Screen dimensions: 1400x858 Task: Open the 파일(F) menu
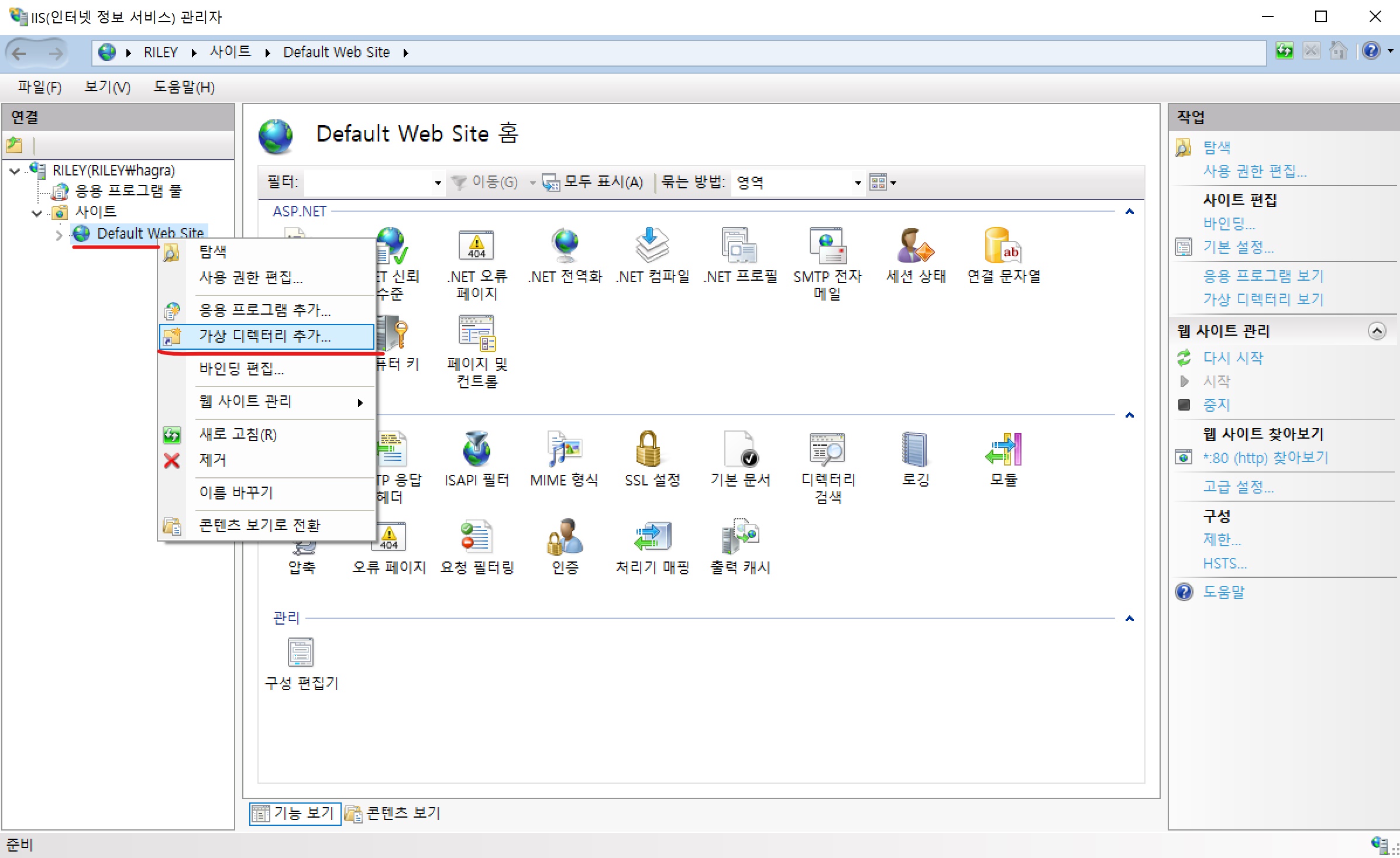coord(39,87)
